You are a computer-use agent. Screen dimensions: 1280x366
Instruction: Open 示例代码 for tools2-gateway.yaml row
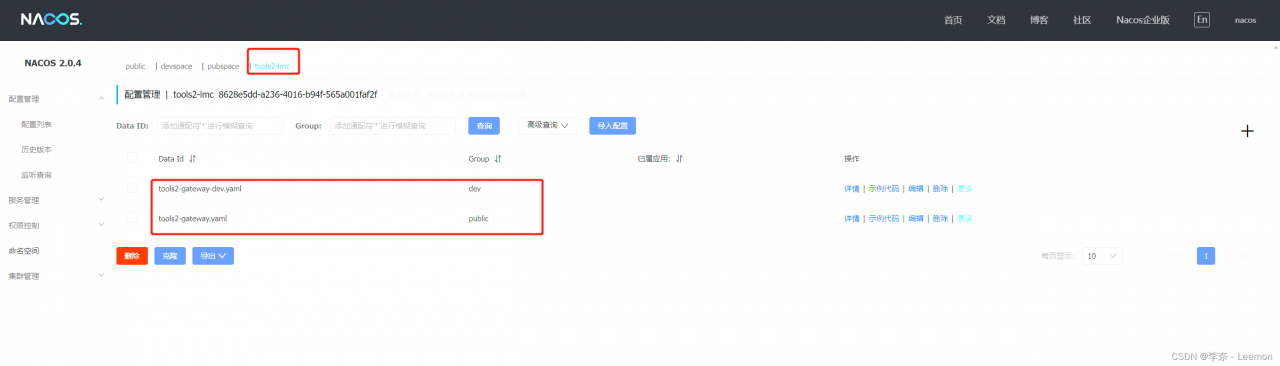pyautogui.click(x=884, y=218)
